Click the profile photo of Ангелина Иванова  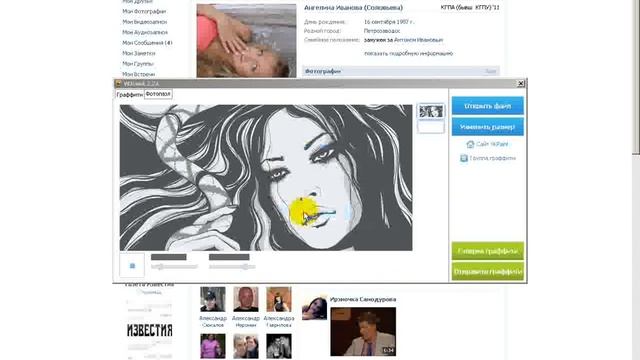pyautogui.click(x=246, y=40)
